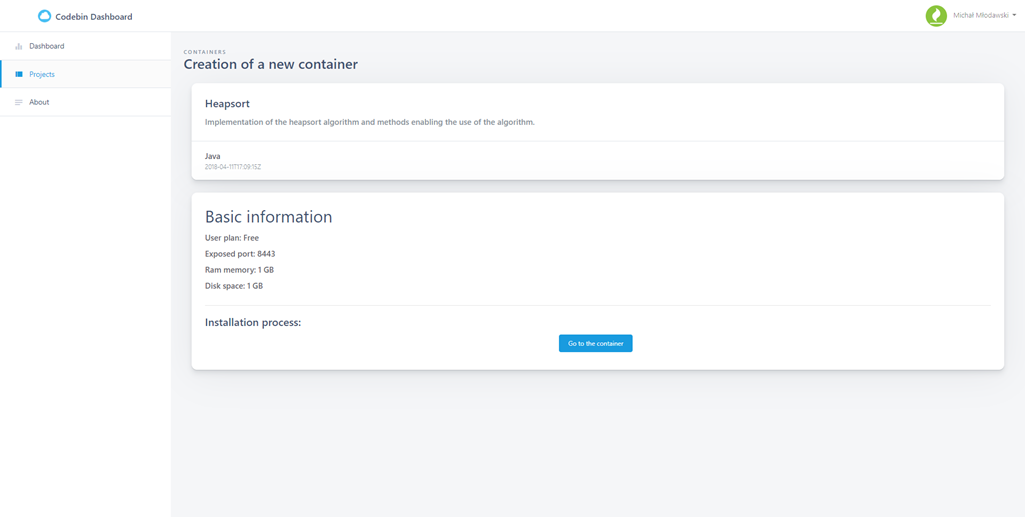1025x517 pixels.
Task: Select the Projects sidebar item
Action: click(42, 74)
